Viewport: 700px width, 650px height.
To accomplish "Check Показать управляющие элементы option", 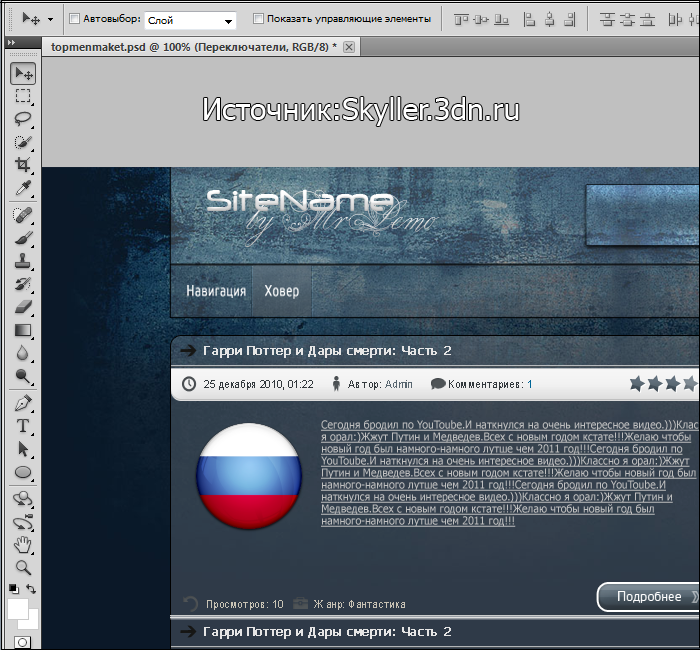I will 259,19.
